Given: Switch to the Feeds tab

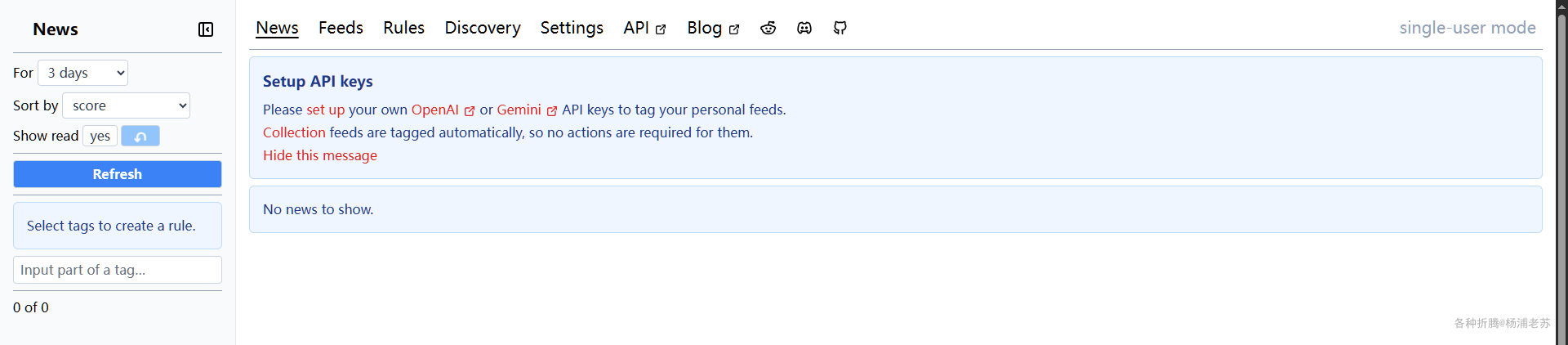Looking at the screenshot, I should tap(341, 28).
